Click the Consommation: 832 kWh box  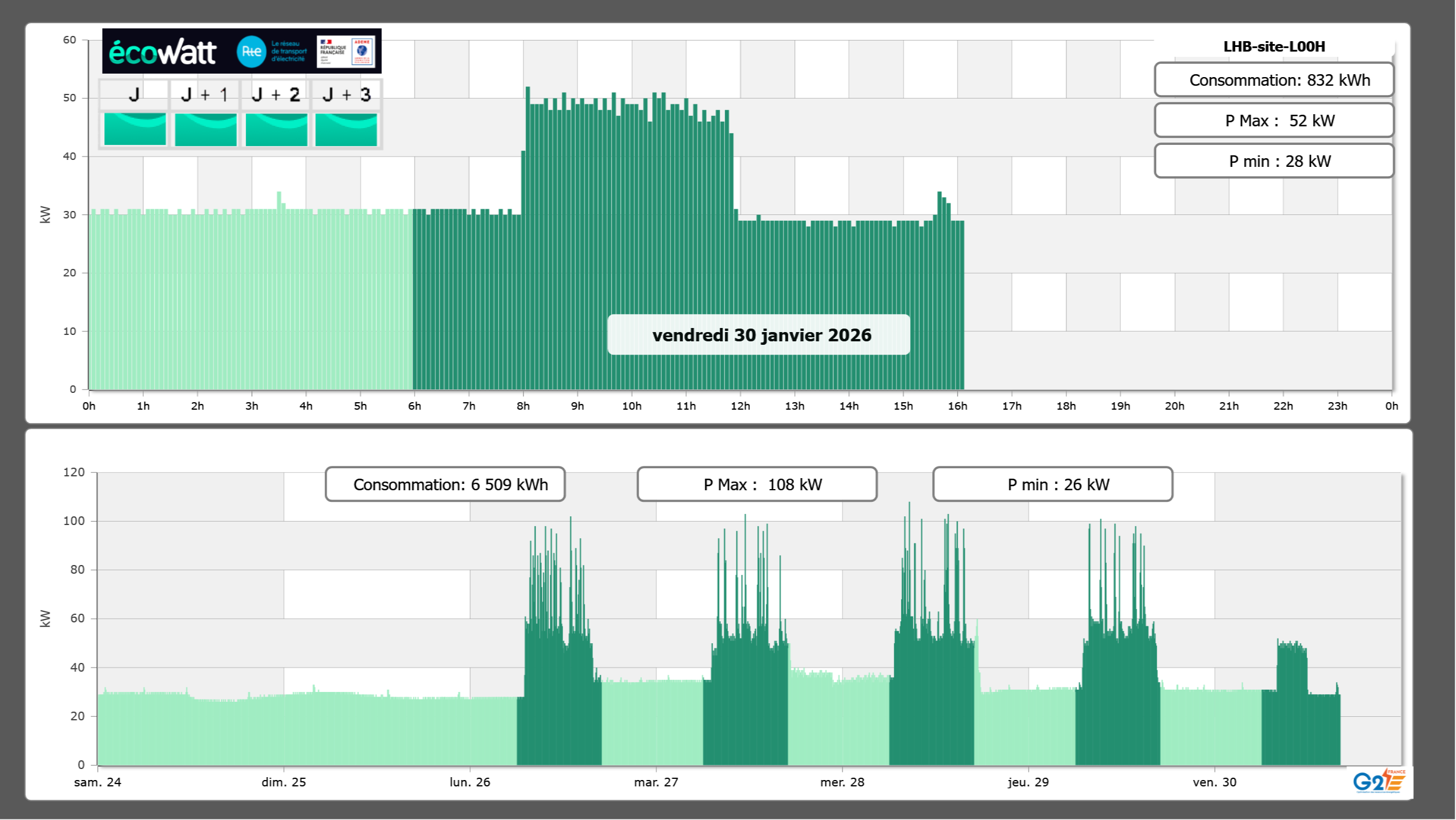(x=1273, y=80)
